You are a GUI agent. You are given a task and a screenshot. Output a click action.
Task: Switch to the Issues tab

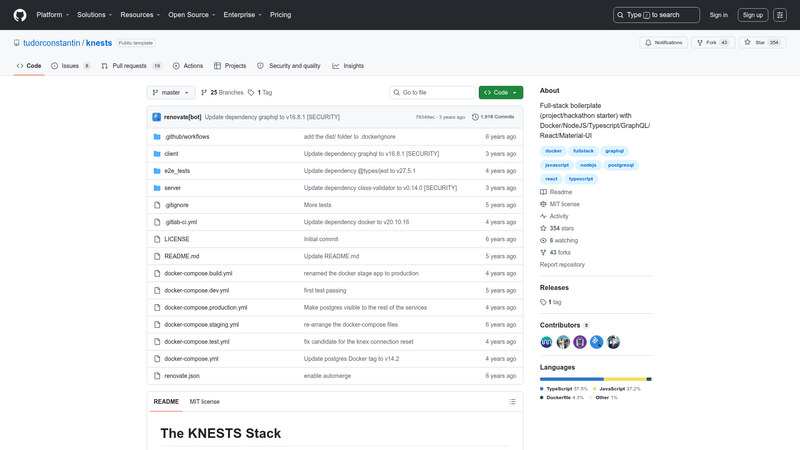point(71,66)
